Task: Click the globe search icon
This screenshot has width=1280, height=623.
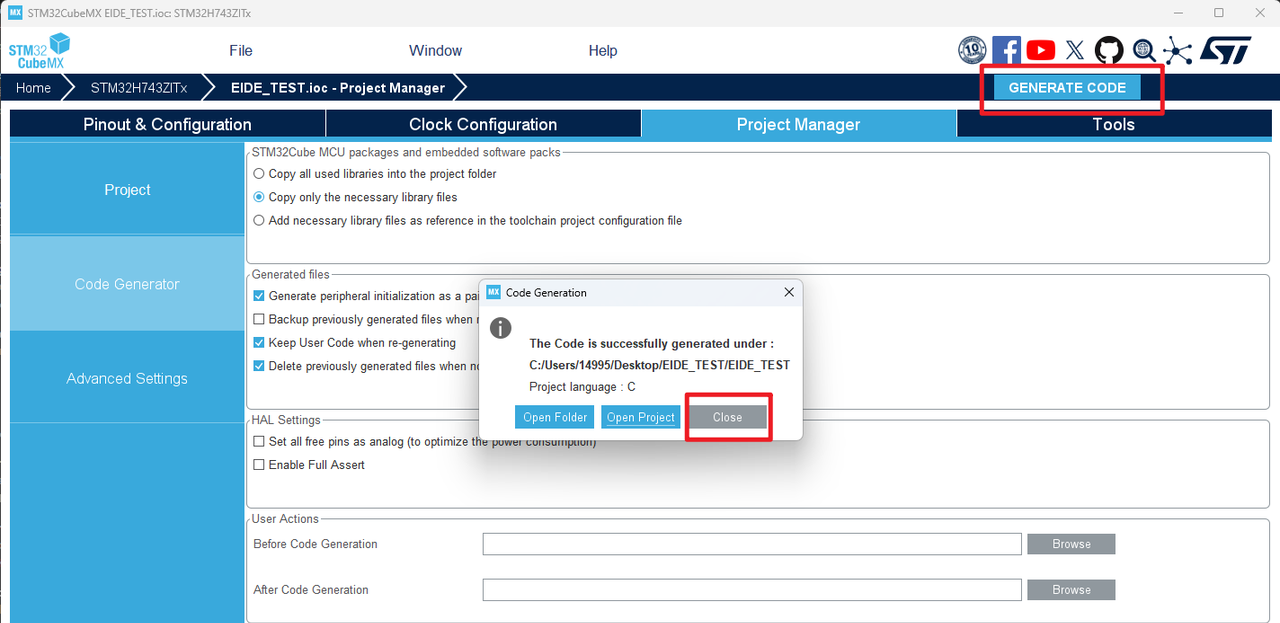Action: click(1144, 50)
